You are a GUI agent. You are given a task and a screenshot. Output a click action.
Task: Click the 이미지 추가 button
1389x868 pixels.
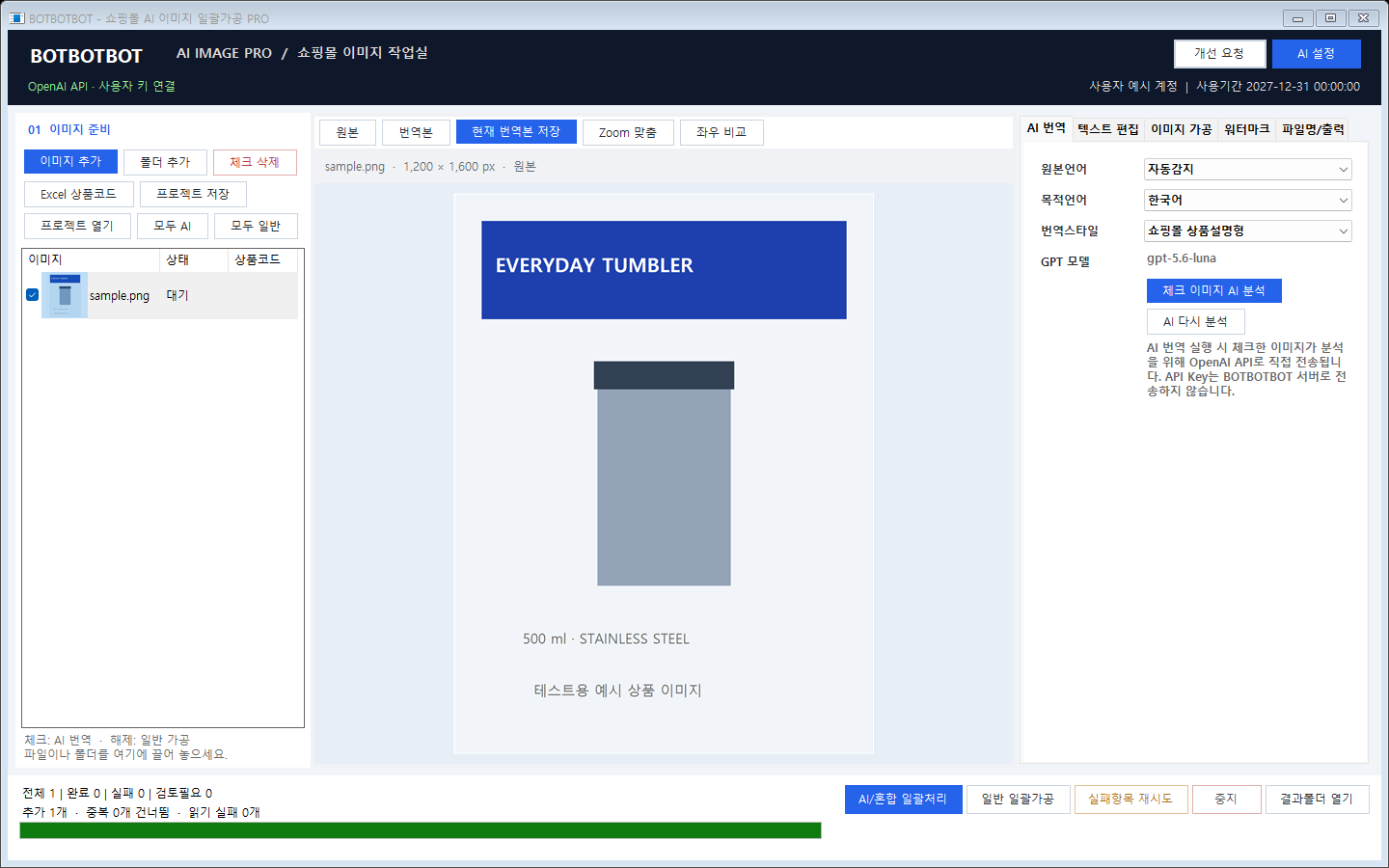(70, 161)
